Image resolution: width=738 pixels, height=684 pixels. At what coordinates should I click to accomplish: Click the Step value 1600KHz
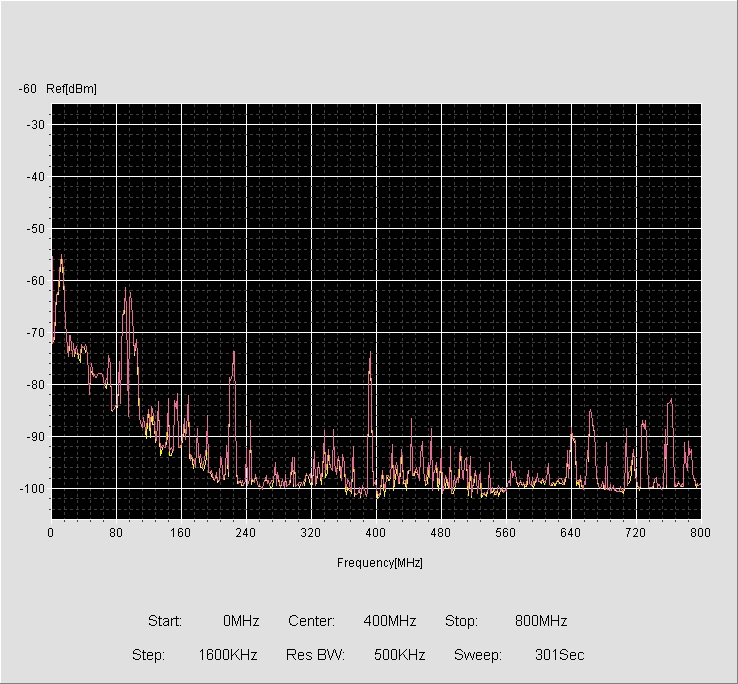(228, 655)
